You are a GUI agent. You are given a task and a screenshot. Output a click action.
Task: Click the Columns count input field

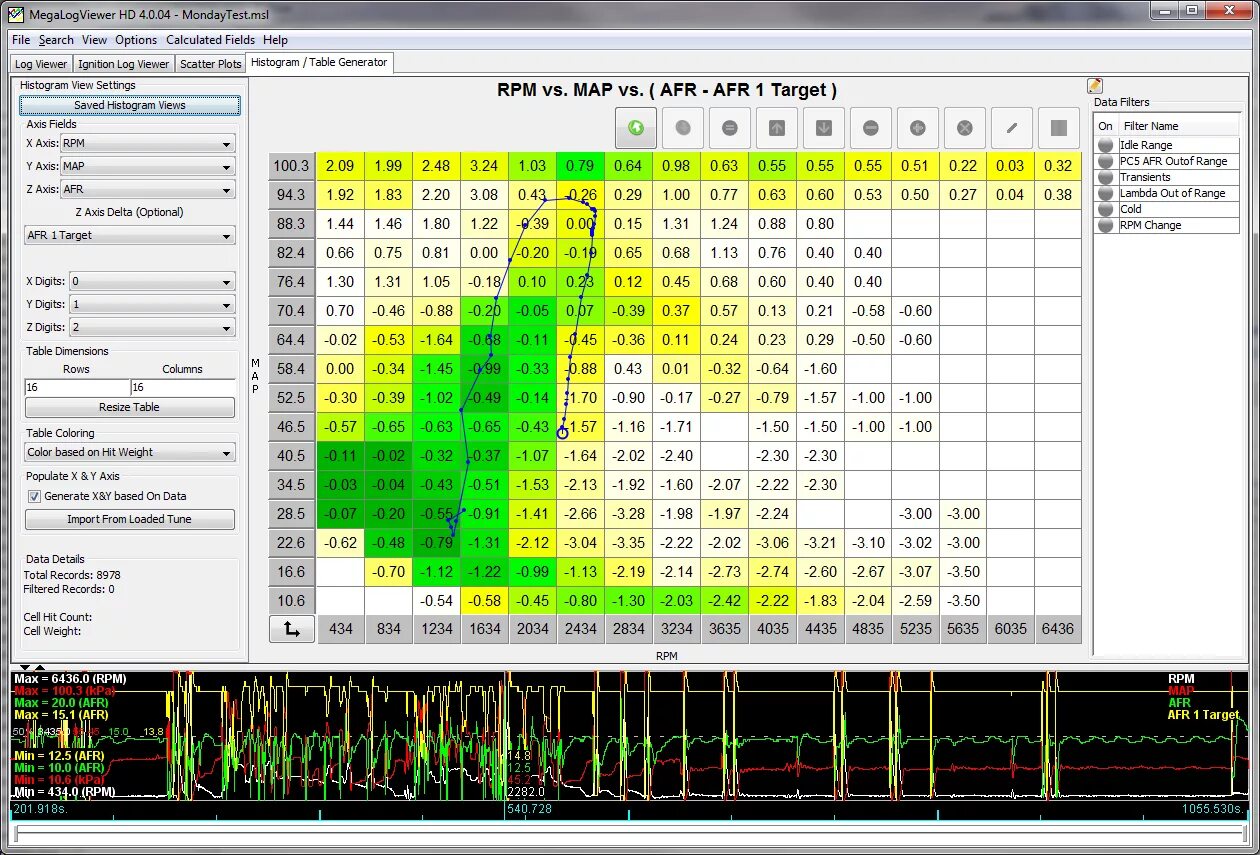click(x=183, y=387)
